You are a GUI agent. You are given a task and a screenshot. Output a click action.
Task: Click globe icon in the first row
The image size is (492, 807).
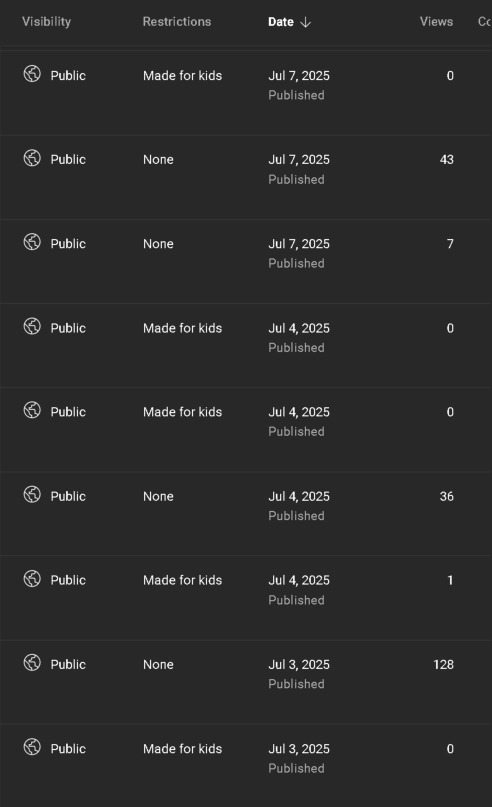pyautogui.click(x=32, y=74)
